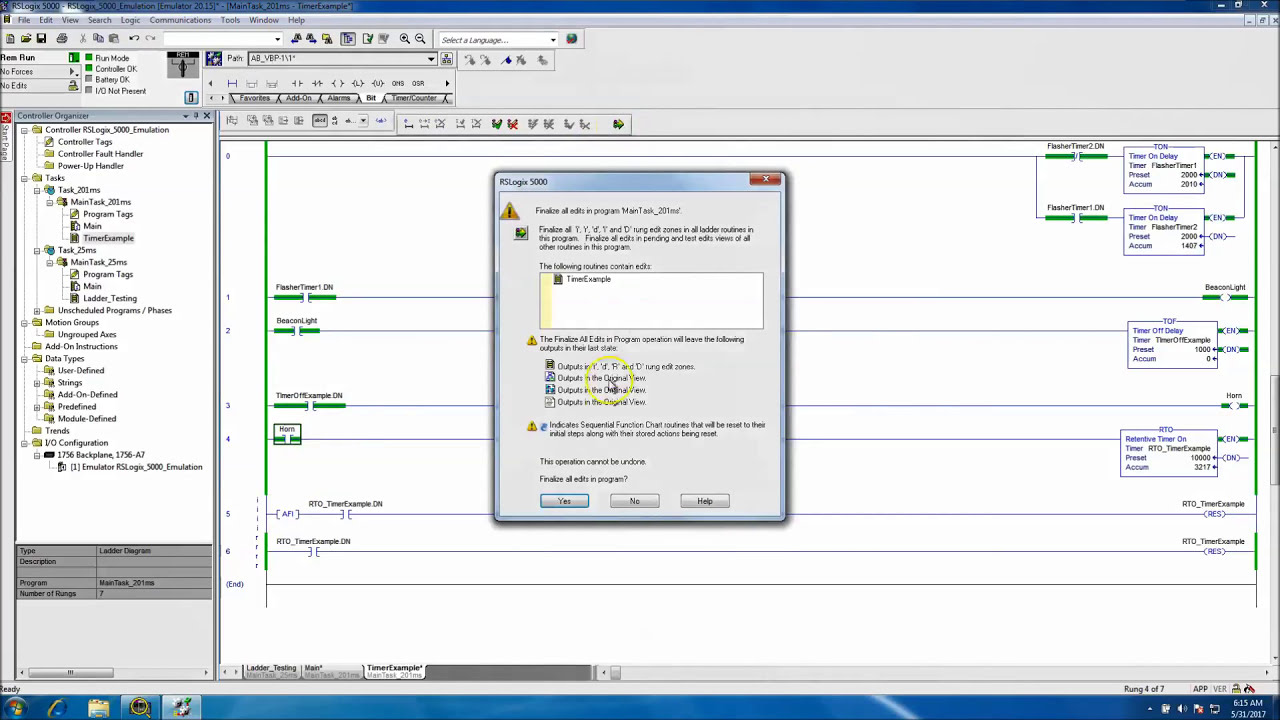1280x720 pixels.
Task: Expand the Strings data type node
Action: point(36,382)
